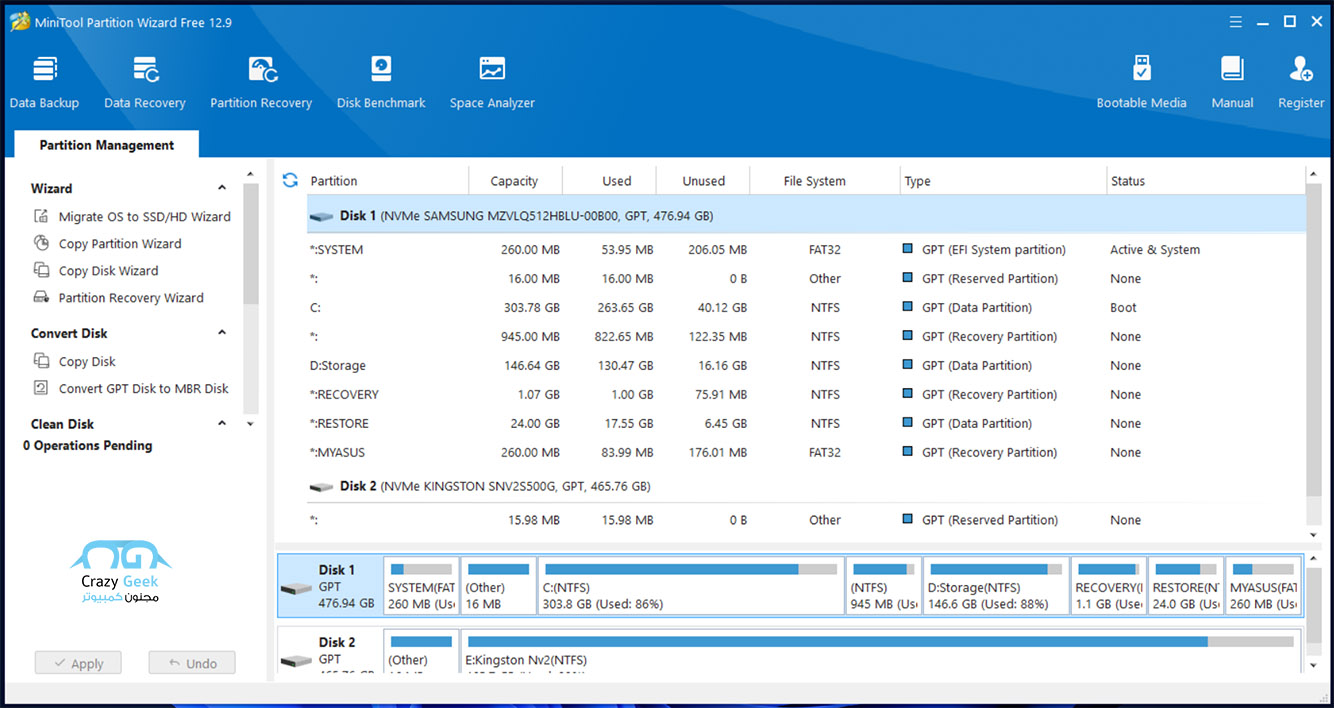Click the Register icon

click(1299, 78)
